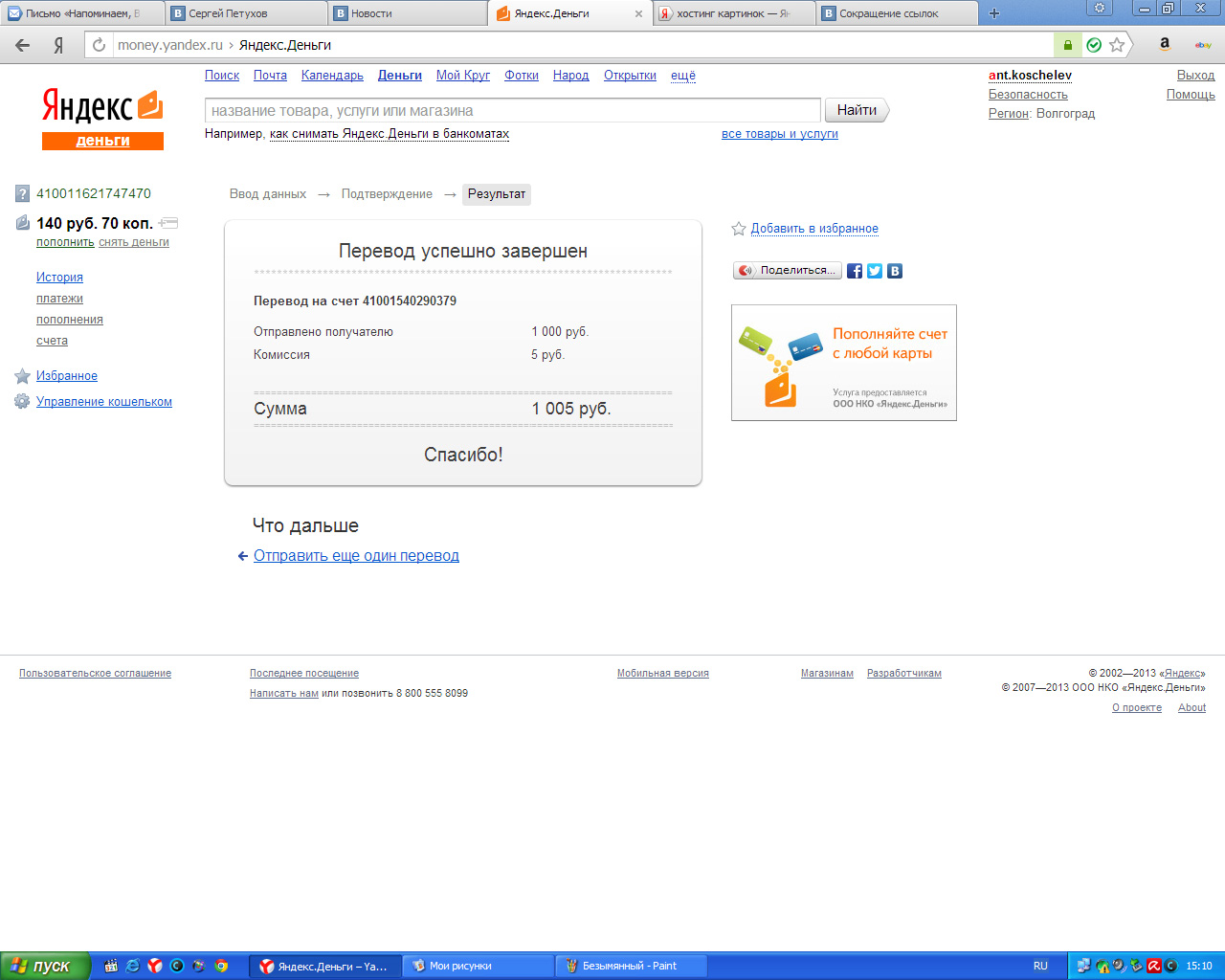Click Отправить еще один перевод link

[x=356, y=556]
